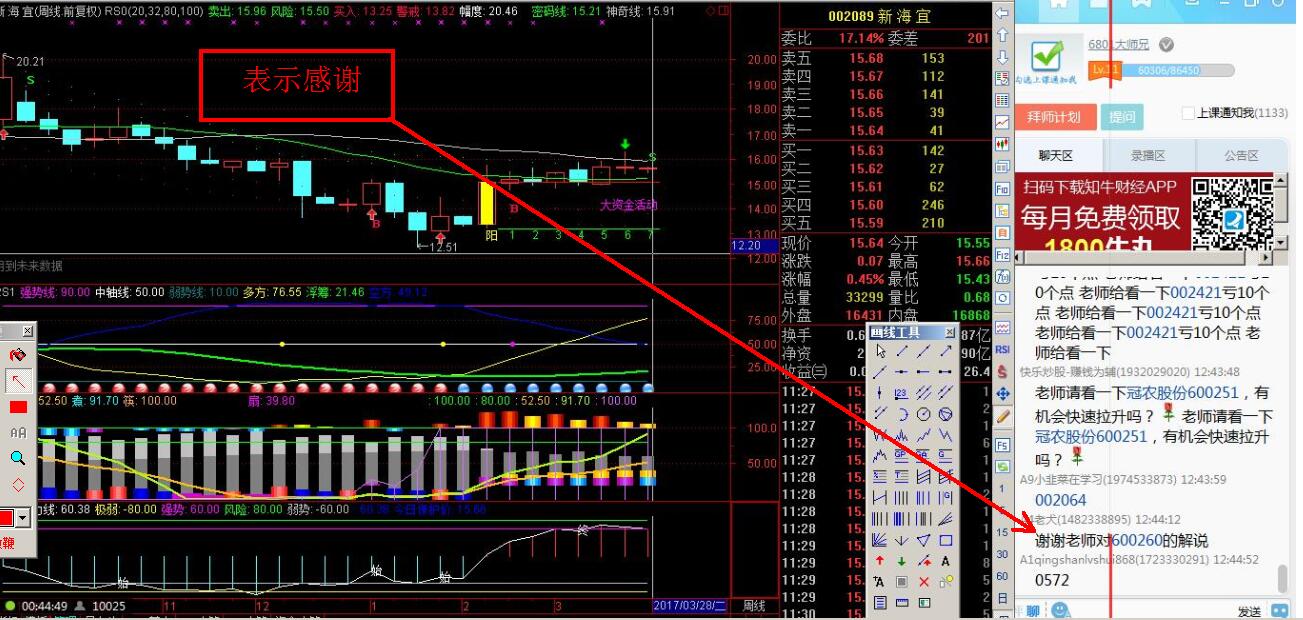Select the red filled rectangle tool

[18, 407]
